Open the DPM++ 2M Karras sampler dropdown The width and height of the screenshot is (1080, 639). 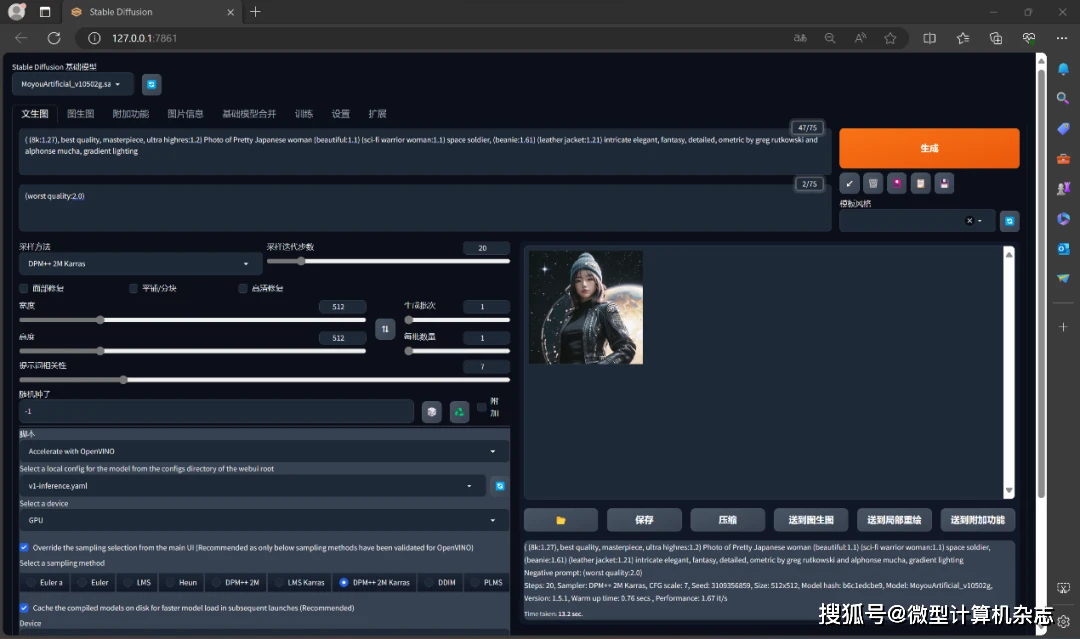[140, 264]
